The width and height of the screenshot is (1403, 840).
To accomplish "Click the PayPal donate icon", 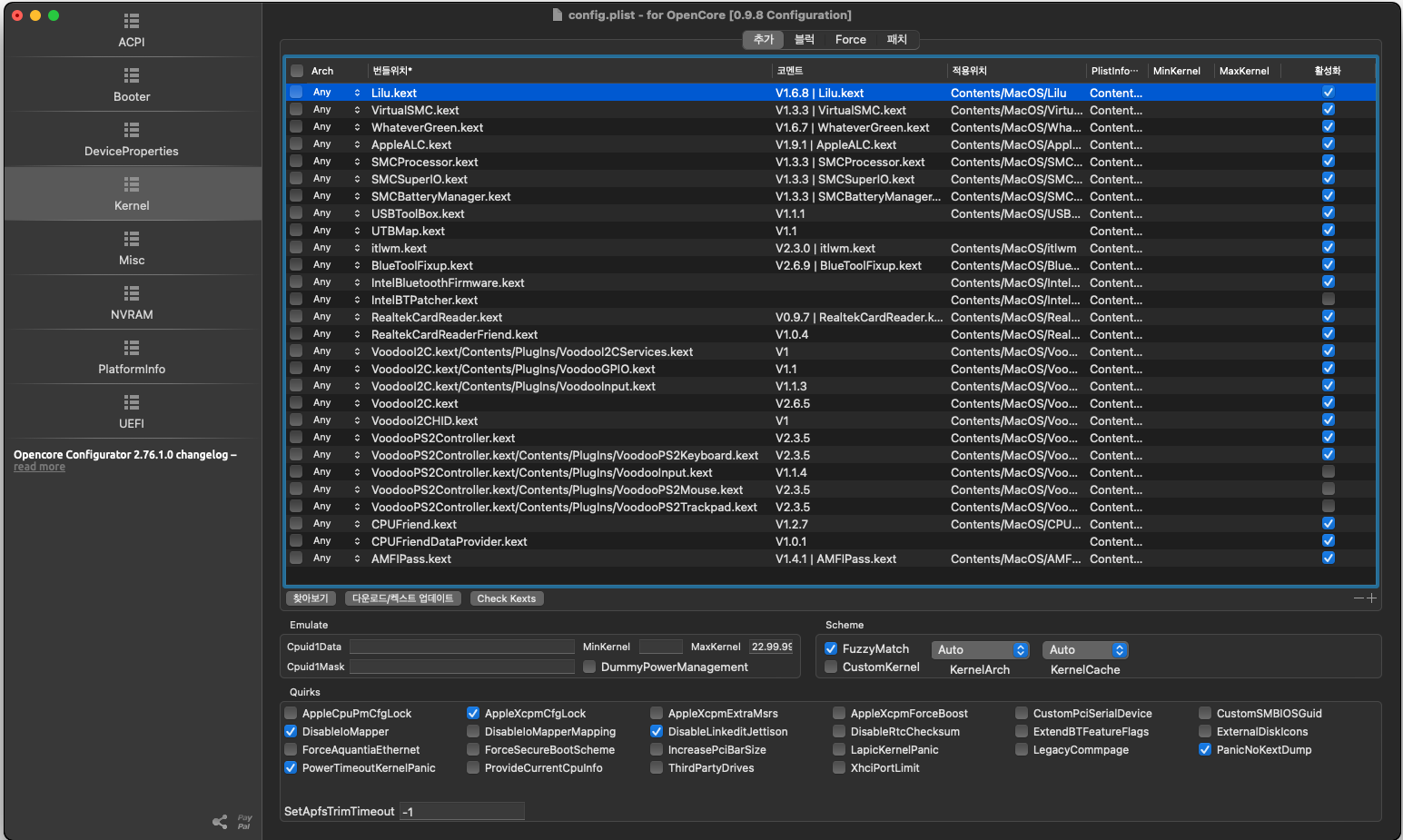I will point(244,822).
